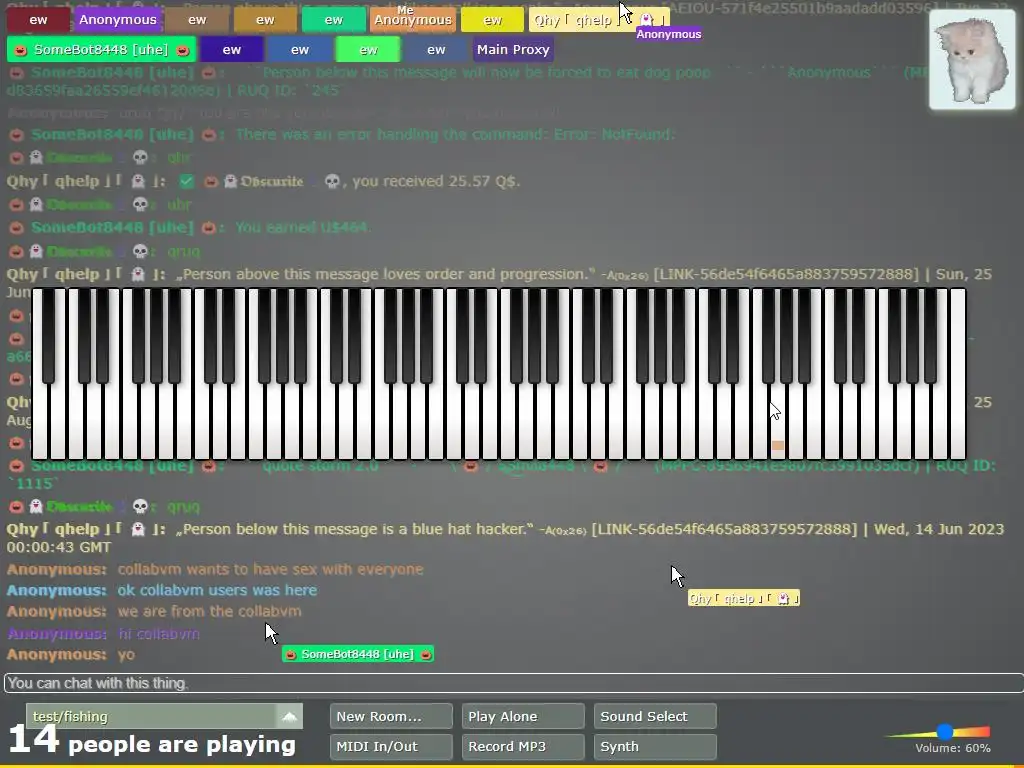Select the purple Anonymous name tag
This screenshot has width=1024, height=768.
118,20
